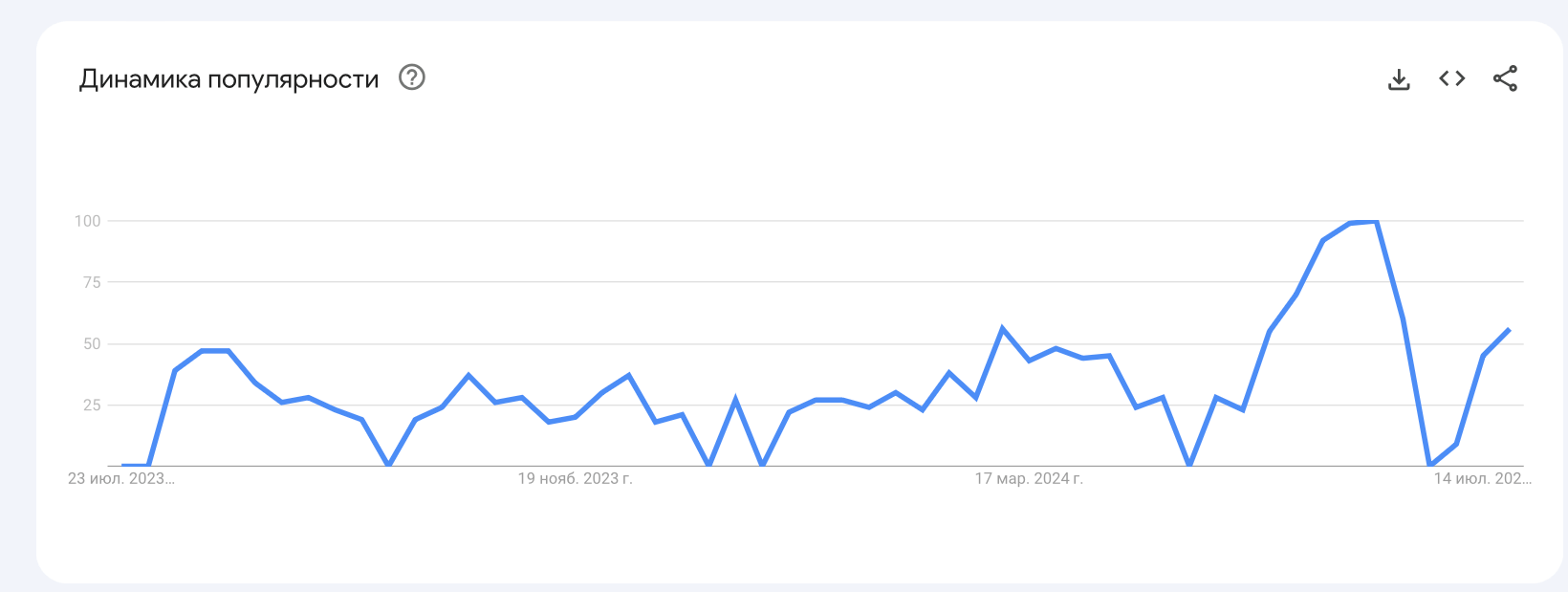Viewport: 1568px width, 592px height.
Task: Click the 25 value on the y-axis
Action: click(x=92, y=405)
